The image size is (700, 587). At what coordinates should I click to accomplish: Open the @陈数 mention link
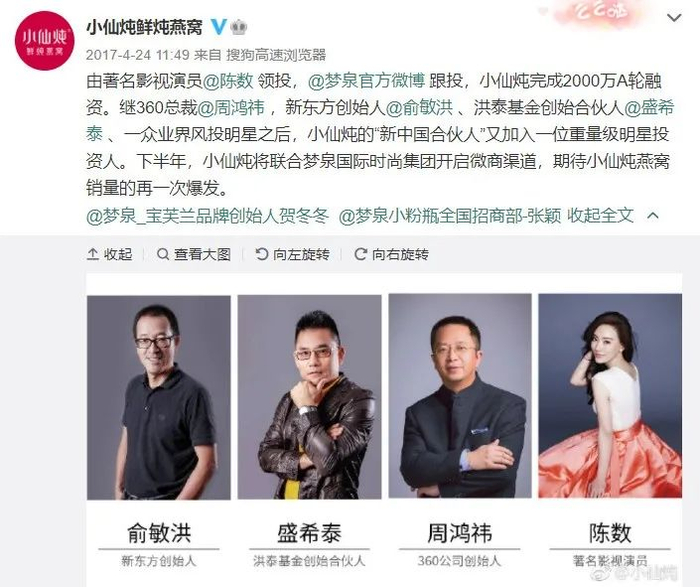pos(228,81)
